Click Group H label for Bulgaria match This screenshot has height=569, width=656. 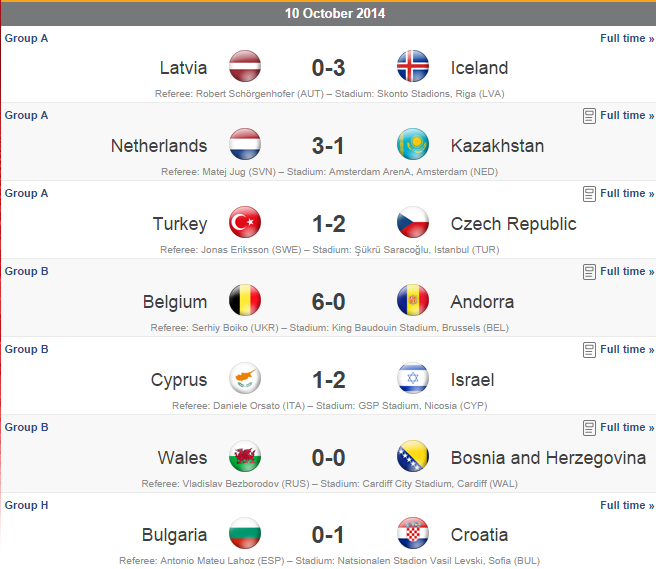tap(27, 506)
